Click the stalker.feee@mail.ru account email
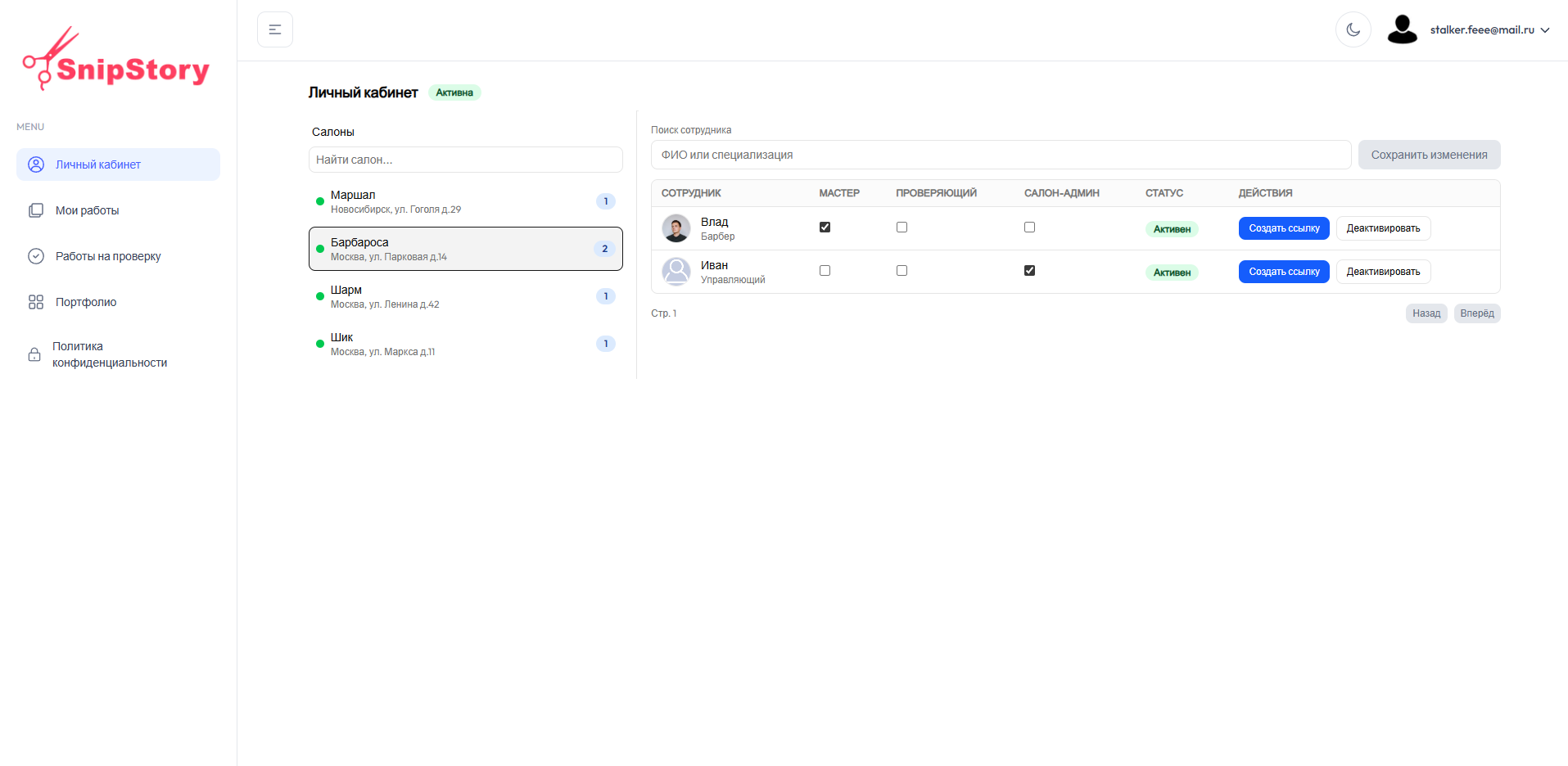This screenshot has width=1568, height=766. point(1482,29)
